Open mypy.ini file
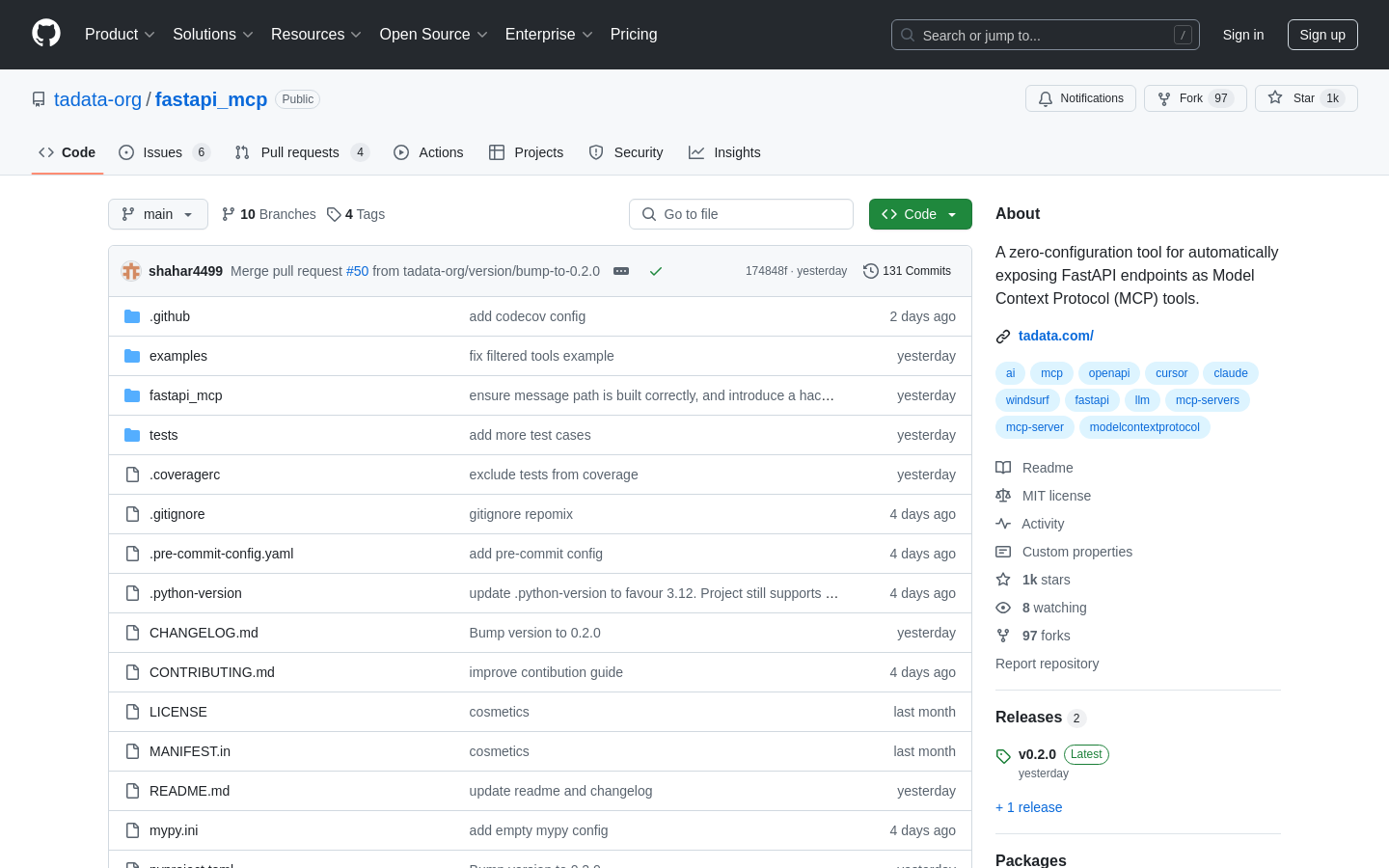The width and height of the screenshot is (1389, 868). click(174, 830)
